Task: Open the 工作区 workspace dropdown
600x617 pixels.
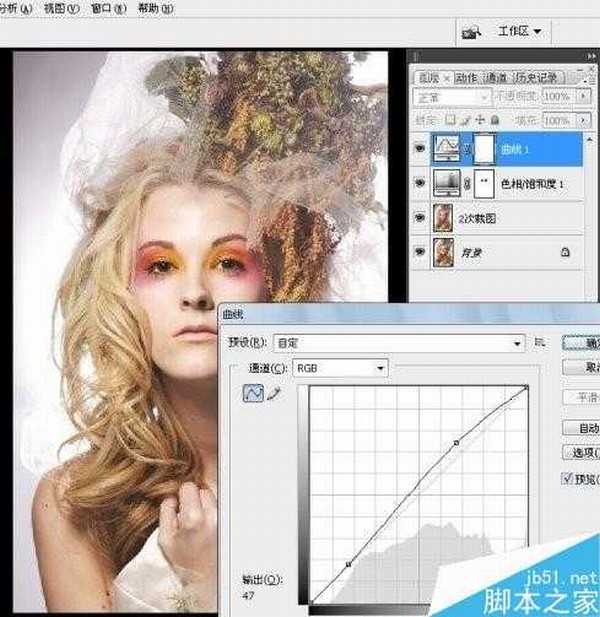Action: click(519, 32)
